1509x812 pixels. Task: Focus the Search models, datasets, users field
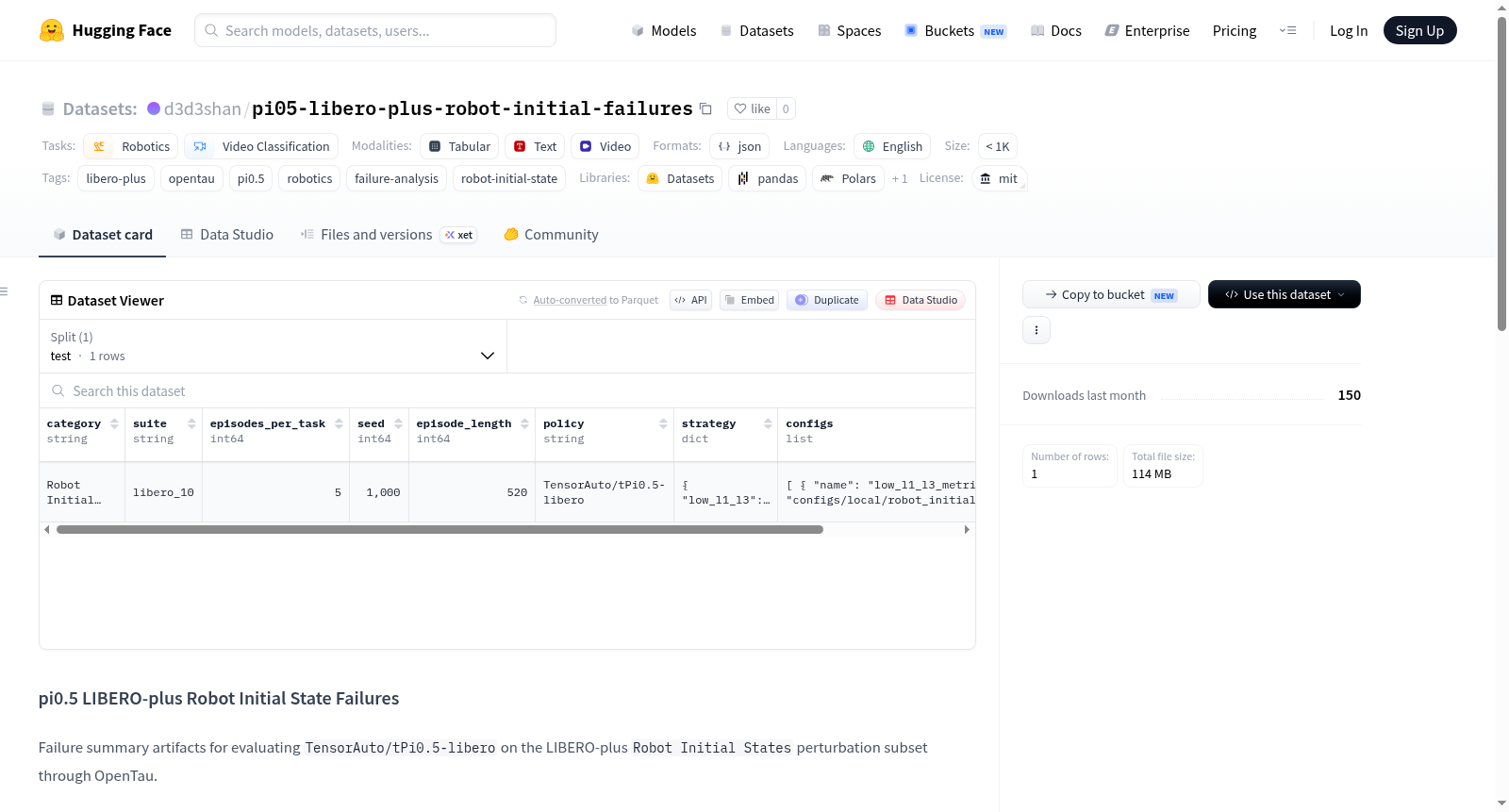(375, 30)
